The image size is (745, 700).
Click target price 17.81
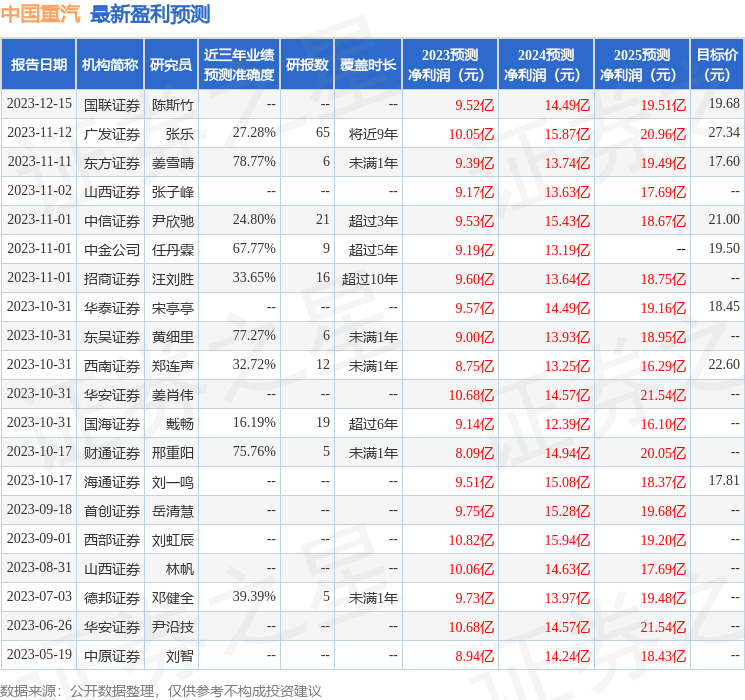click(x=724, y=480)
